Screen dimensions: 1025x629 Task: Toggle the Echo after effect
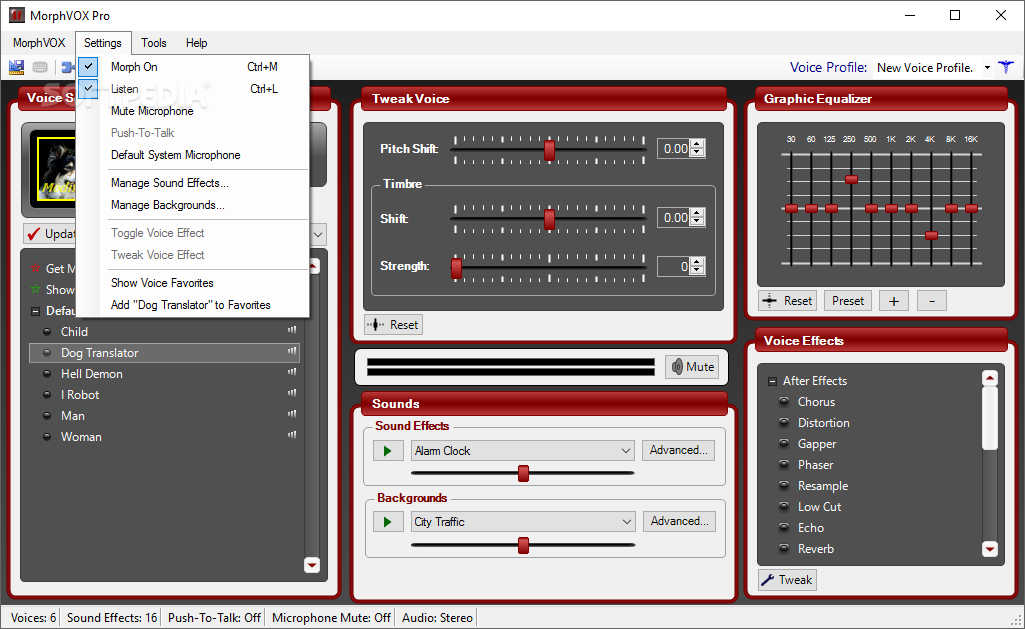pyautogui.click(x=784, y=527)
